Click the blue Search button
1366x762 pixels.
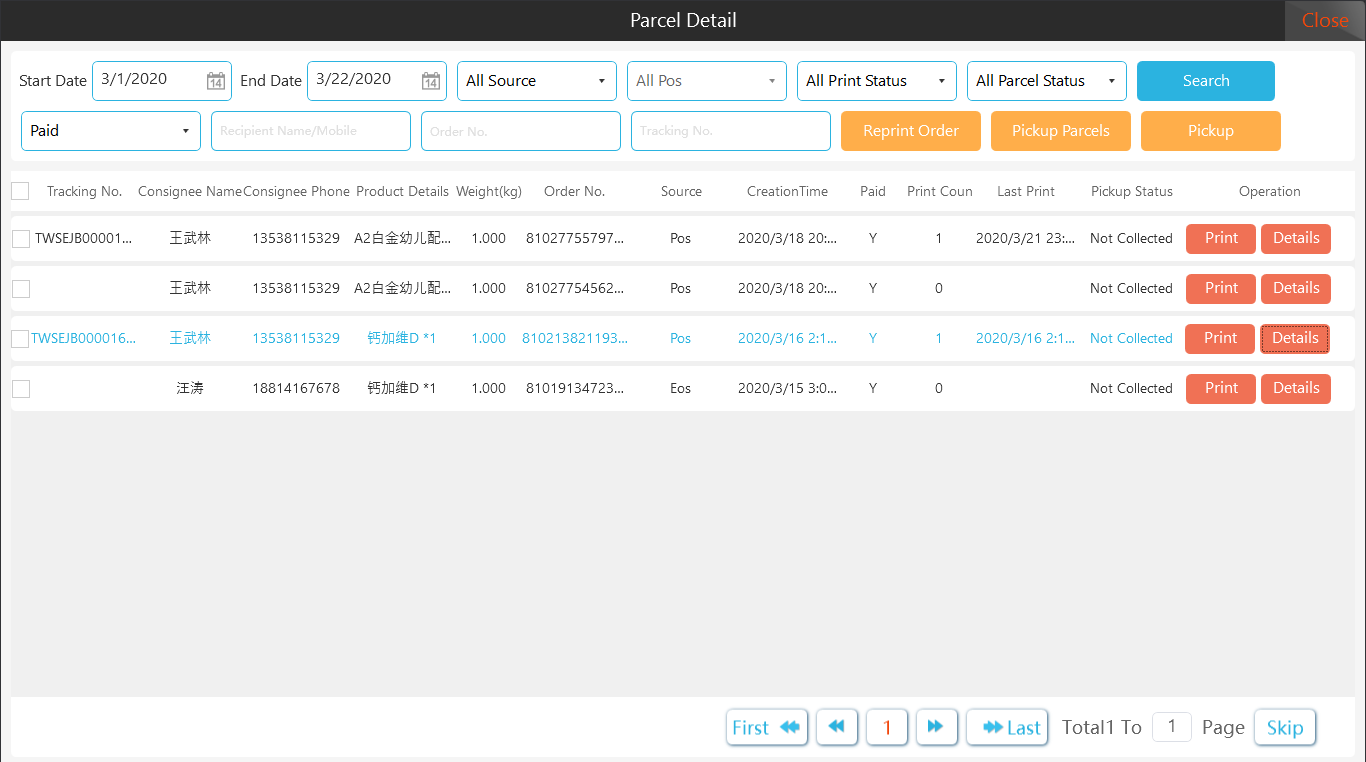[1205, 81]
